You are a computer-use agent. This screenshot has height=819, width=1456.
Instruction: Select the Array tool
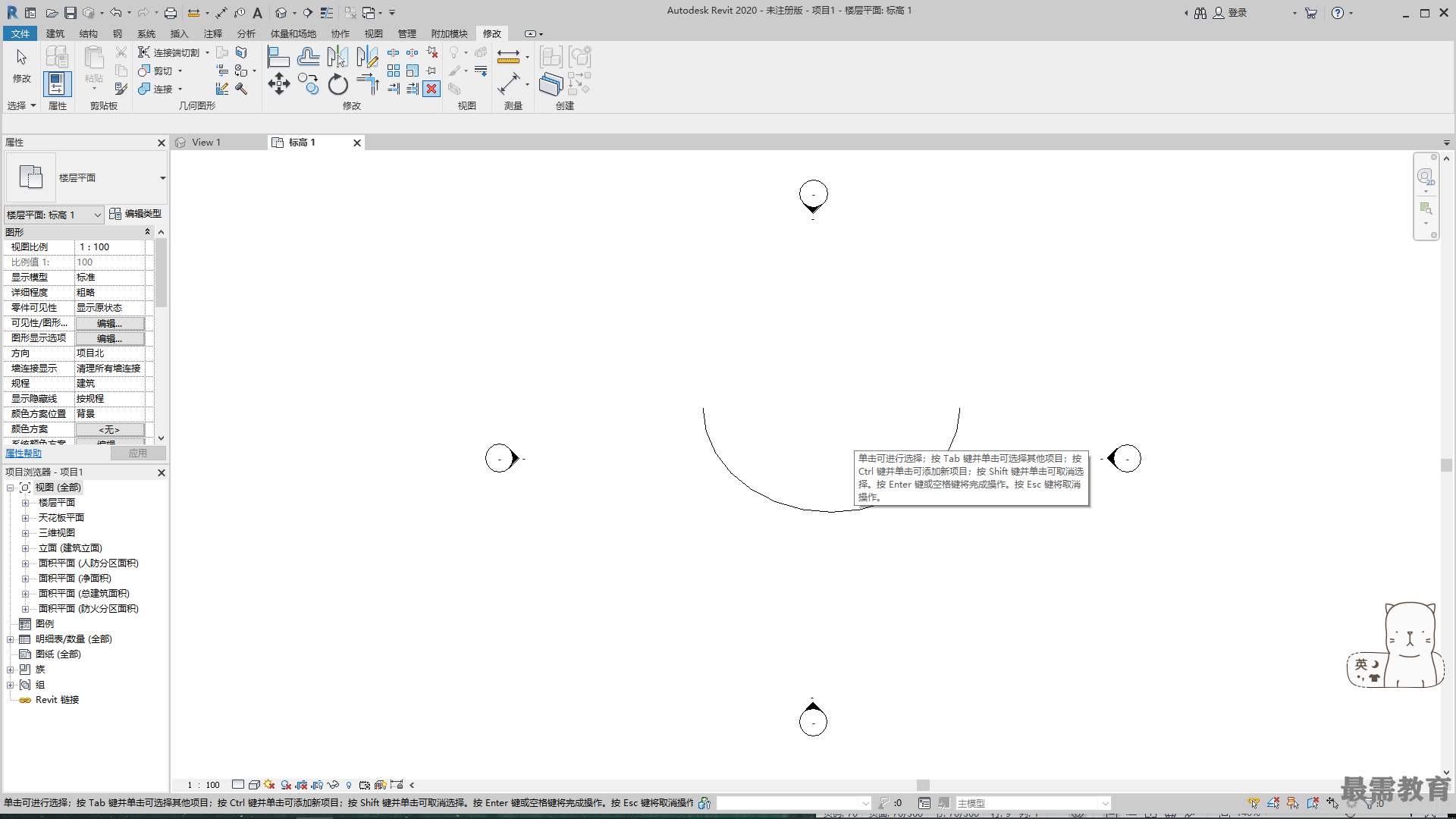coord(394,71)
